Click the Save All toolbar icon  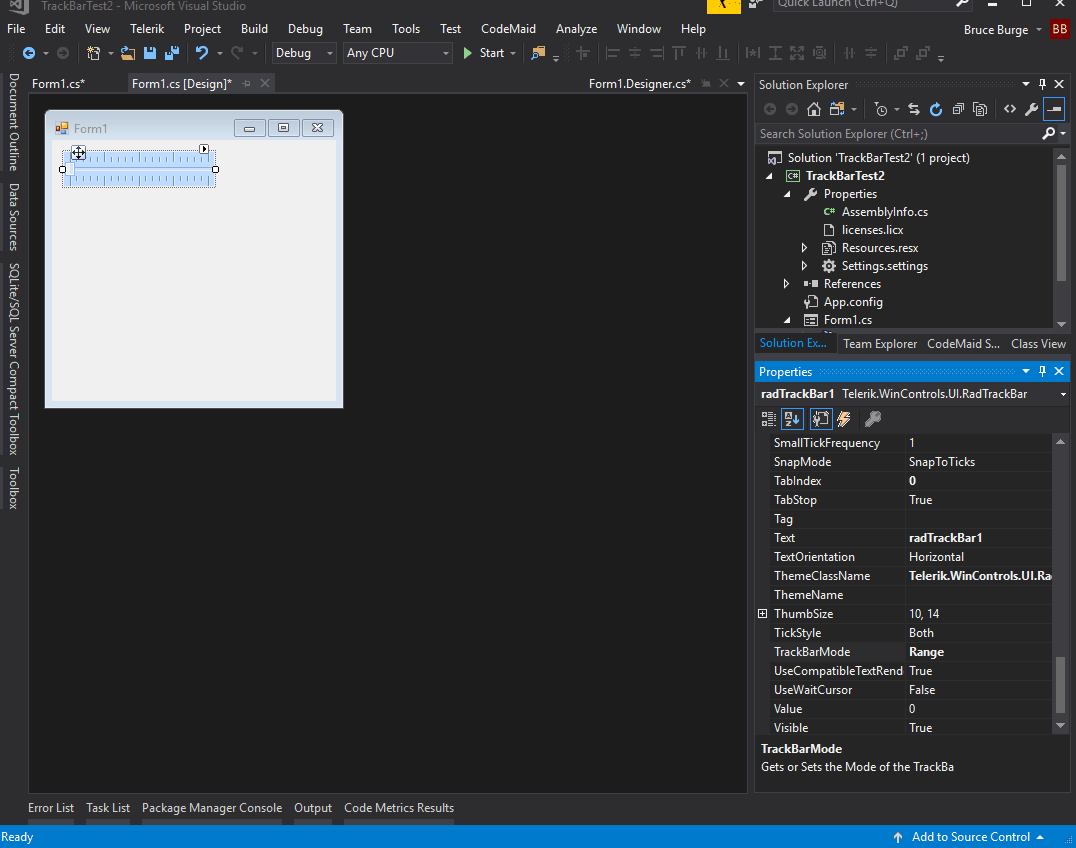point(171,53)
